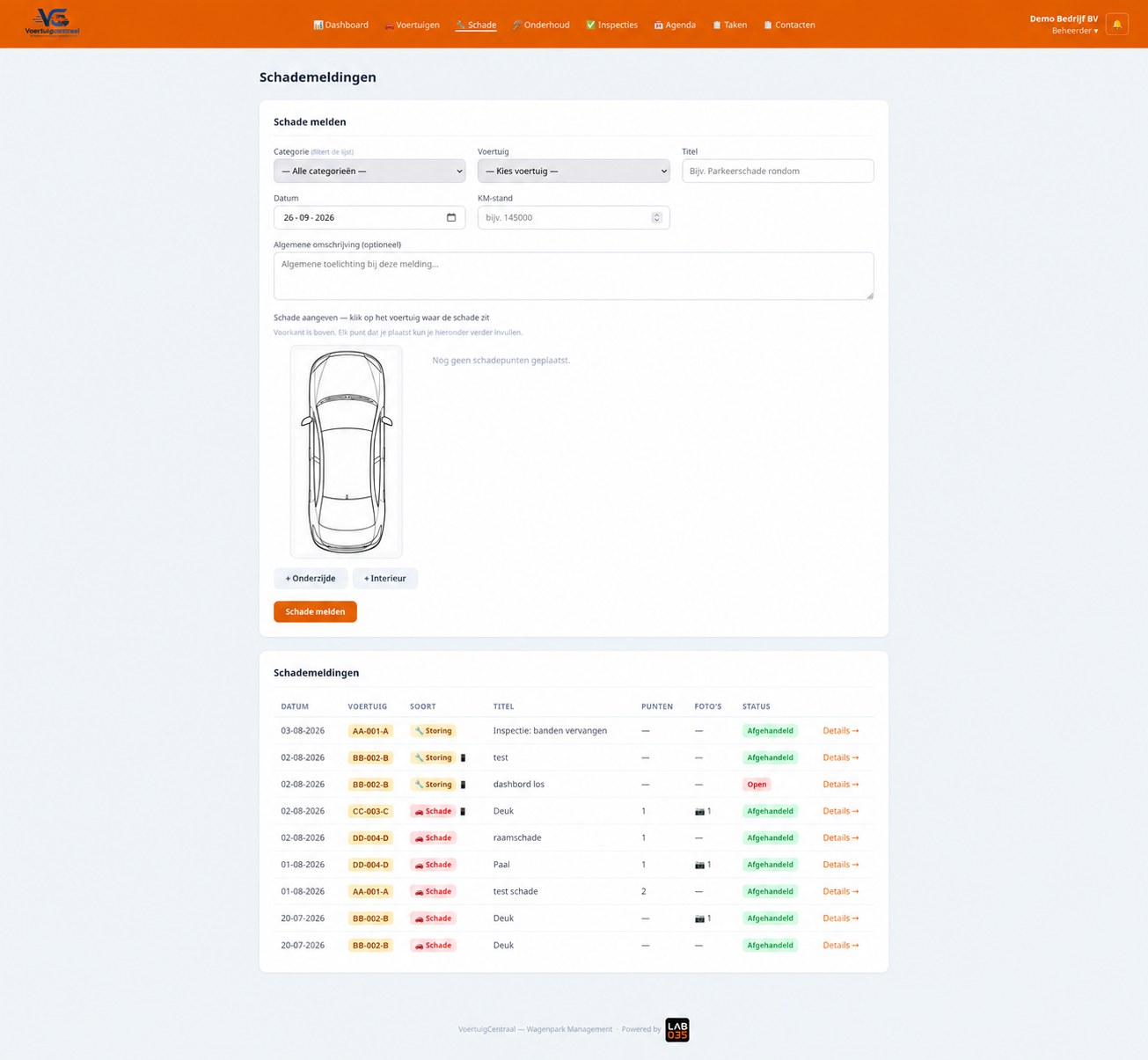1148x1060 pixels.
Task: Click the KM-stand number field
Action: click(x=574, y=217)
